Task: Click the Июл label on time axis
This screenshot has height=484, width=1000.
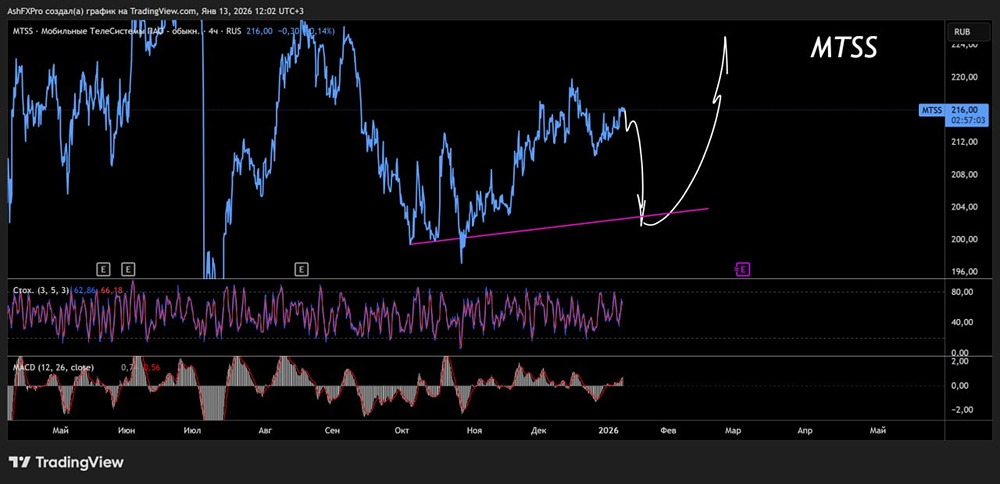Action: [192, 431]
